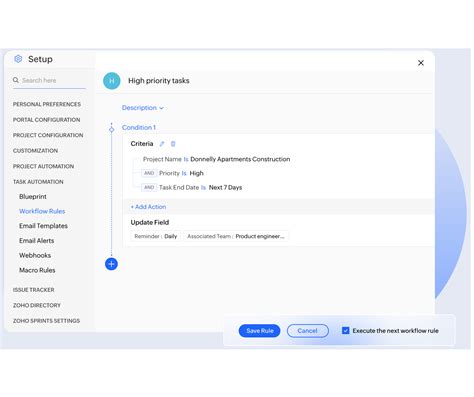
Task: Select Workflow Rules in sidebar
Action: coord(42,211)
